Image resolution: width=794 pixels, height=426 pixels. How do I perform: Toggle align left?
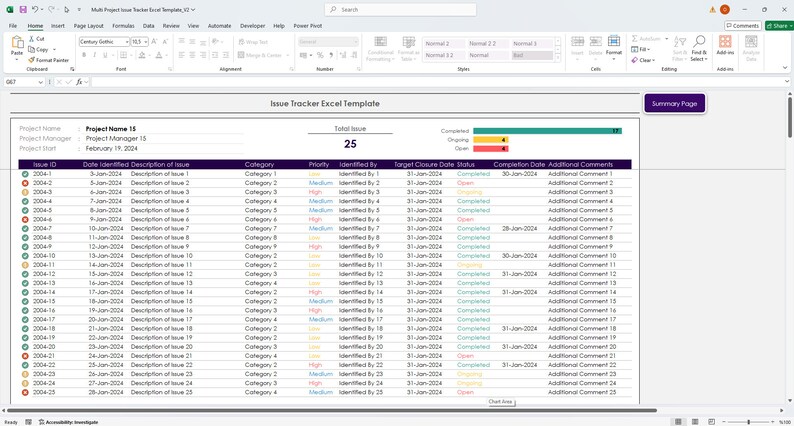pos(182,55)
